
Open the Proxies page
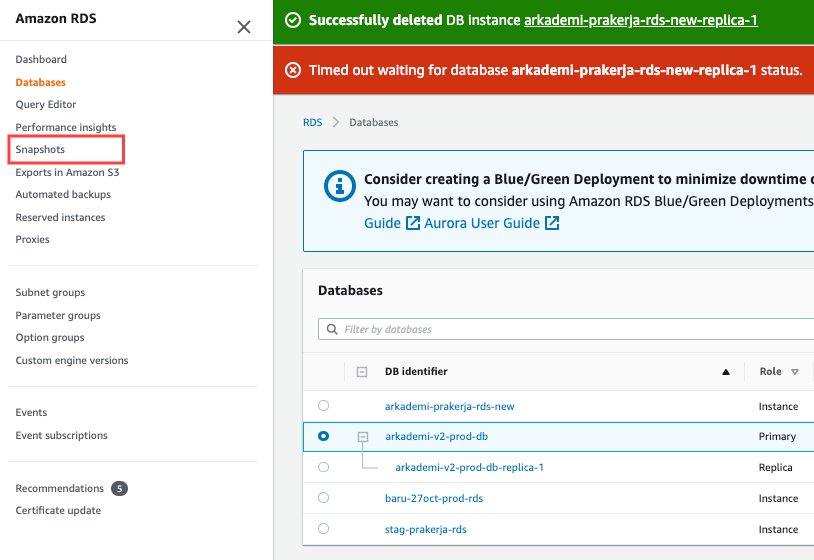(33, 239)
